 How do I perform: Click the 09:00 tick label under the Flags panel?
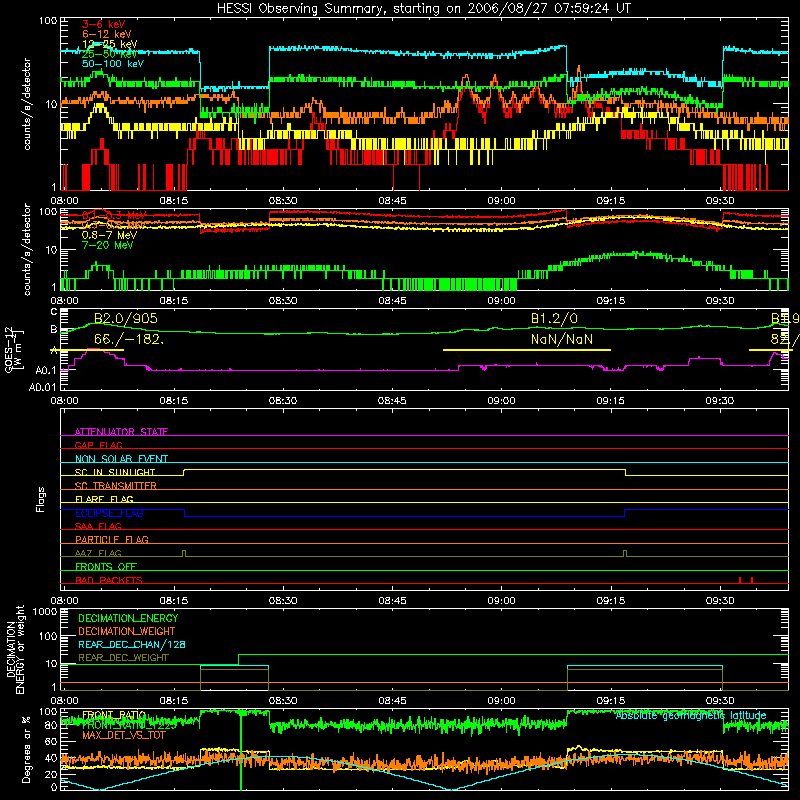(x=502, y=601)
